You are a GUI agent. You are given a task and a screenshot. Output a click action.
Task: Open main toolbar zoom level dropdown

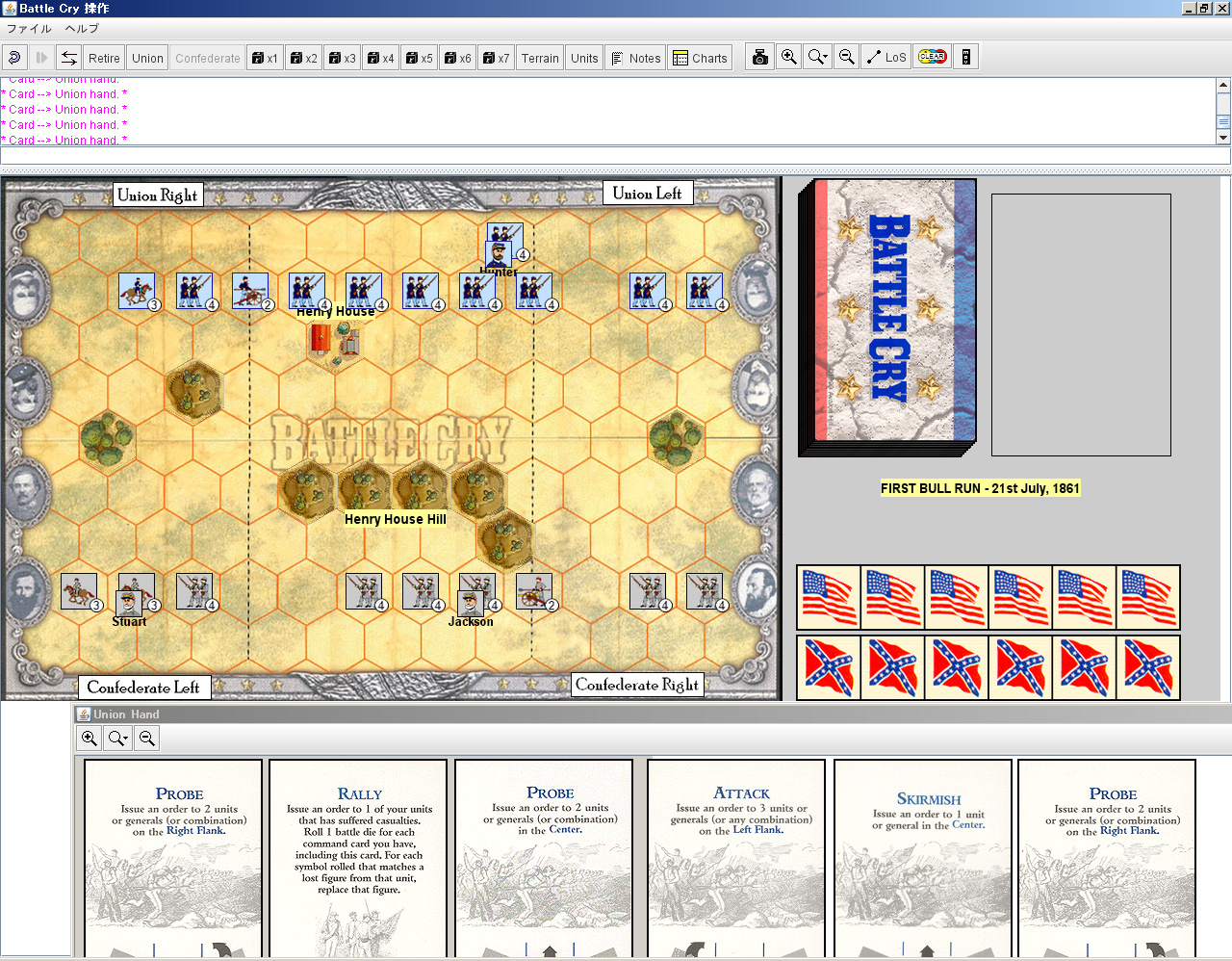click(818, 58)
